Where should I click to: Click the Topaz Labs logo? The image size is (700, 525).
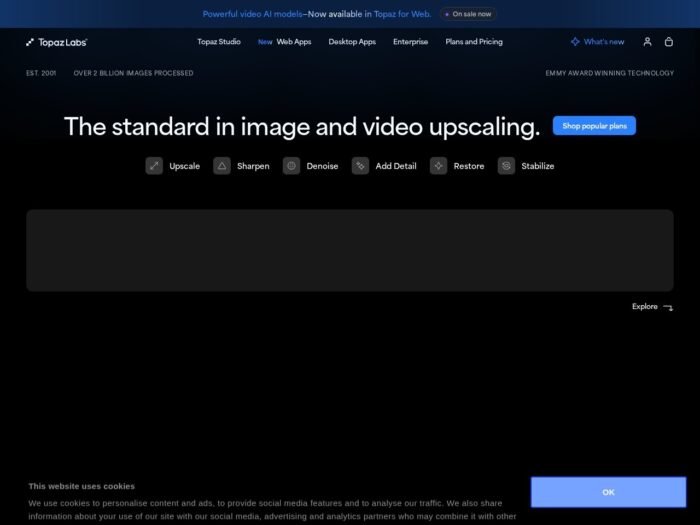(x=56, y=42)
